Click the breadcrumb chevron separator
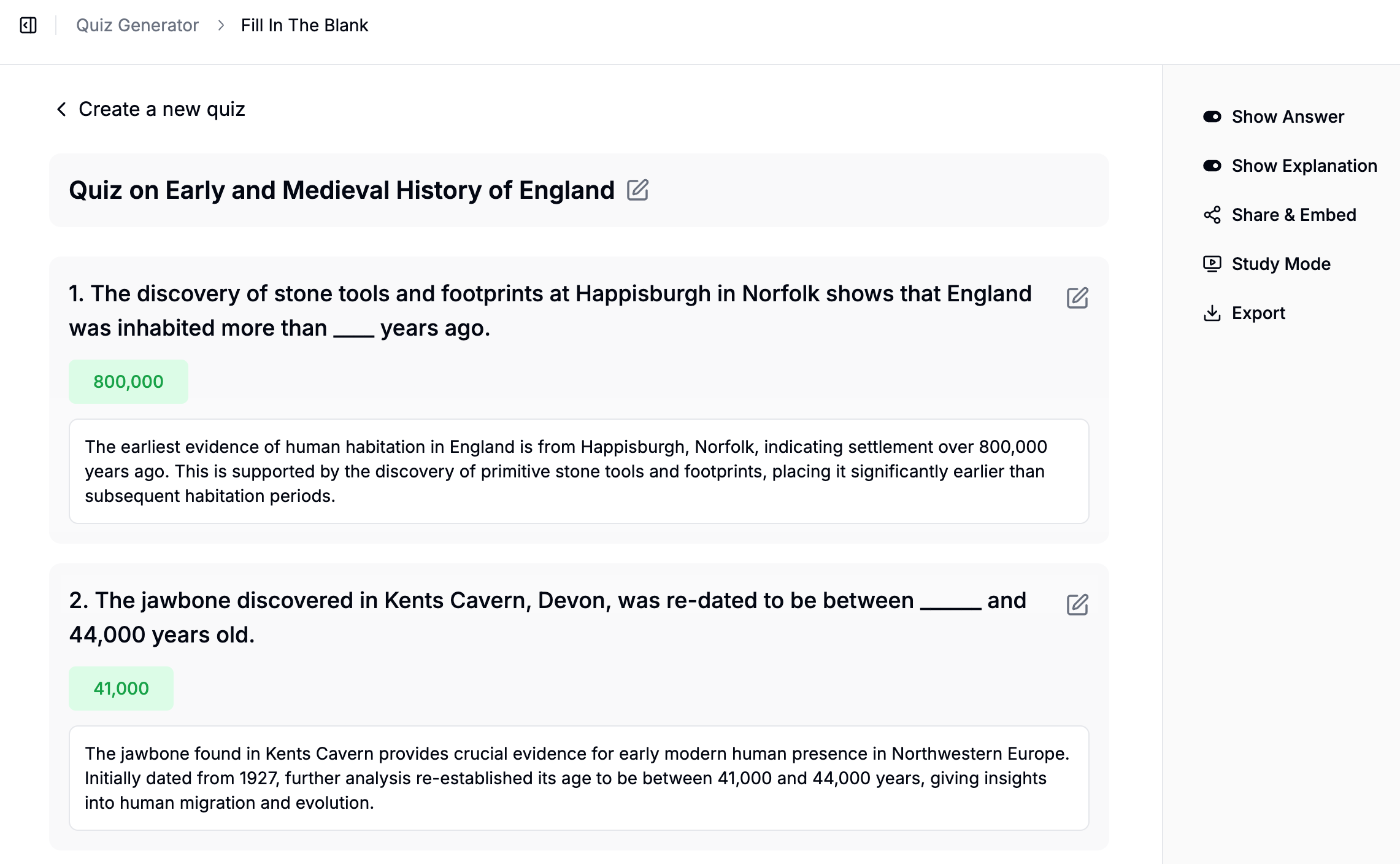 221,25
